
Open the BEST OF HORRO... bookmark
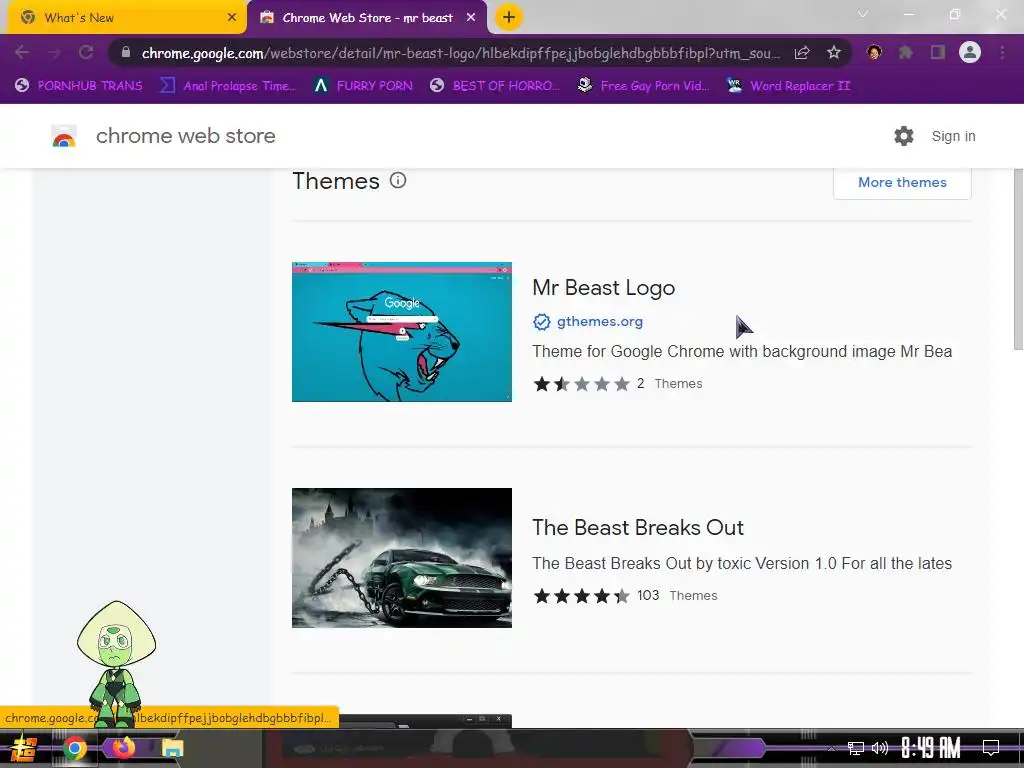(x=494, y=86)
